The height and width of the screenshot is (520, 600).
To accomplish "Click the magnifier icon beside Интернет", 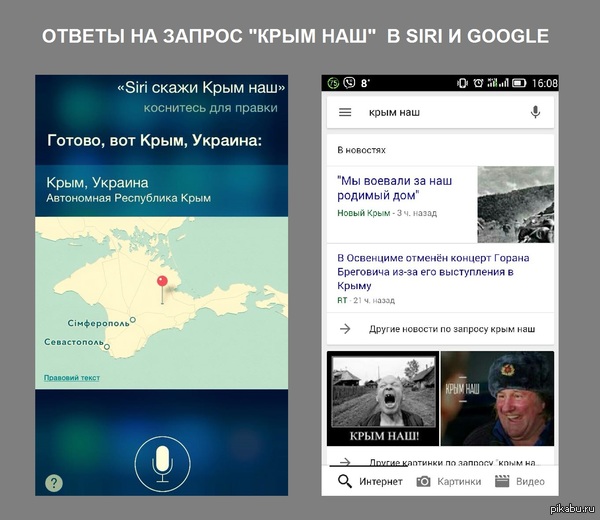I will click(x=345, y=481).
